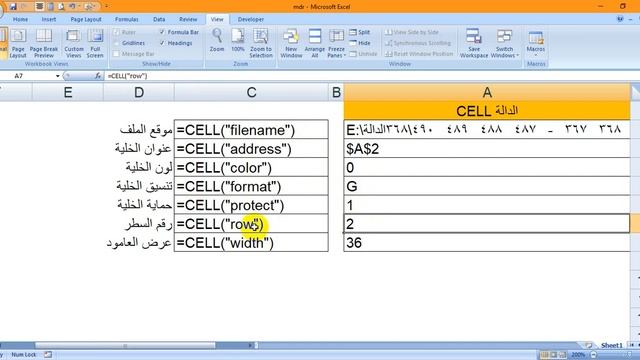Click the Unhide window button
640x360 pixels.
tap(363, 54)
